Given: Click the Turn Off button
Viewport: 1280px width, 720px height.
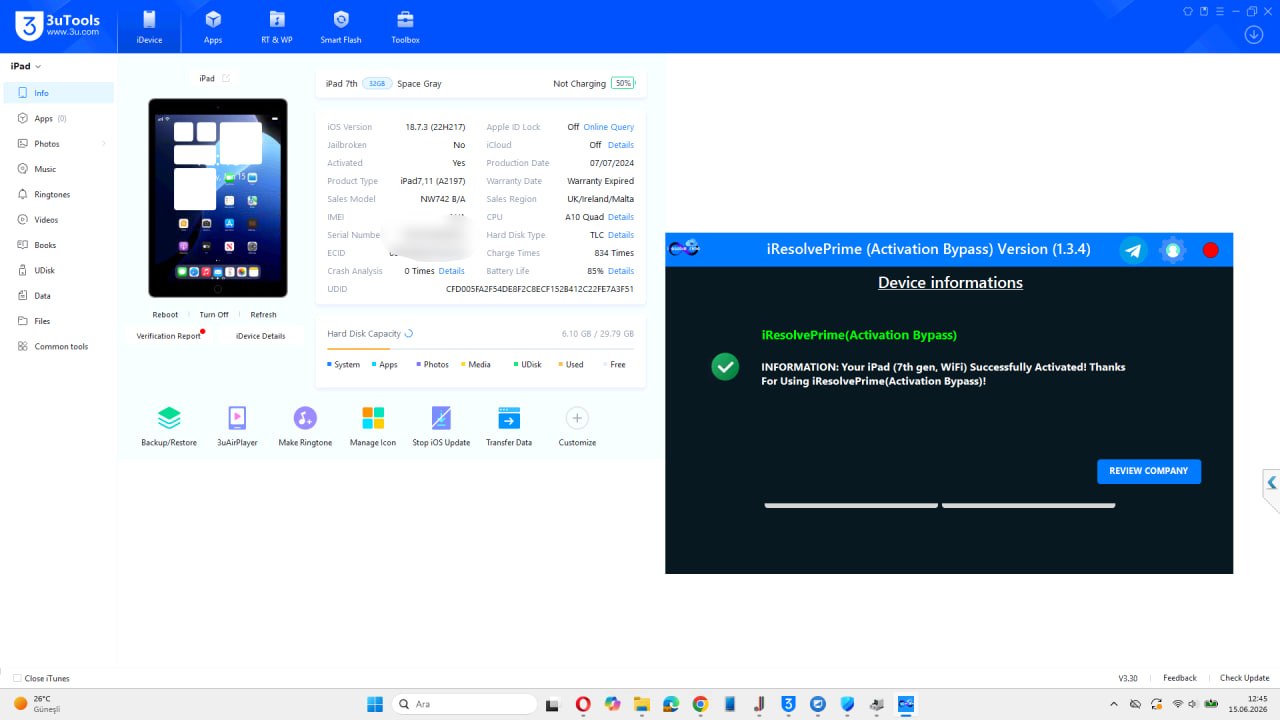Looking at the screenshot, I should [214, 315].
